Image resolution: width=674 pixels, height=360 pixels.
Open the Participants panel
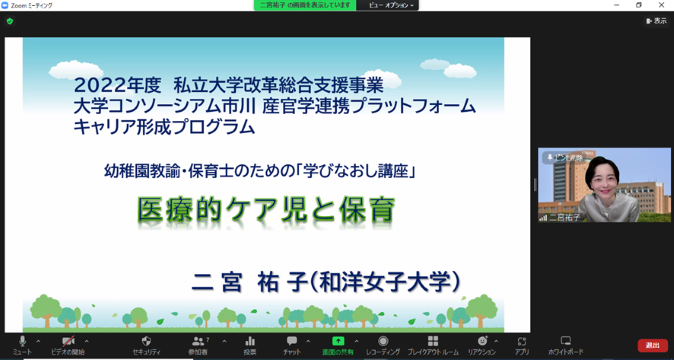[199, 345]
